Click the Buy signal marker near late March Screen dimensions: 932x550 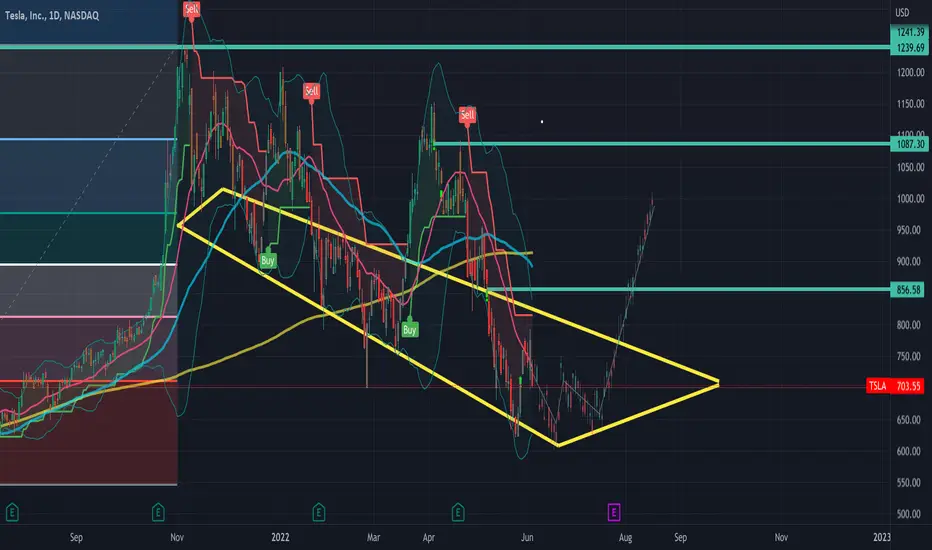[410, 330]
